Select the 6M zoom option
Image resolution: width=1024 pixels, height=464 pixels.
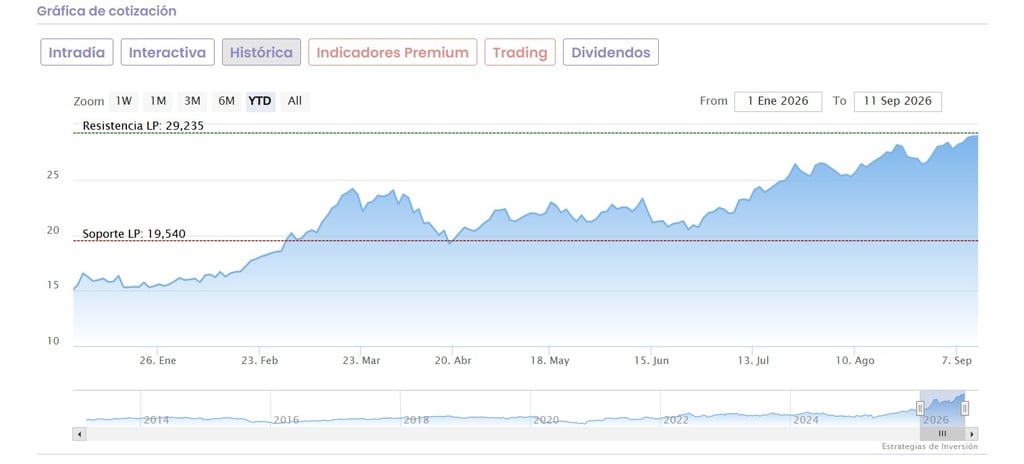(227, 101)
